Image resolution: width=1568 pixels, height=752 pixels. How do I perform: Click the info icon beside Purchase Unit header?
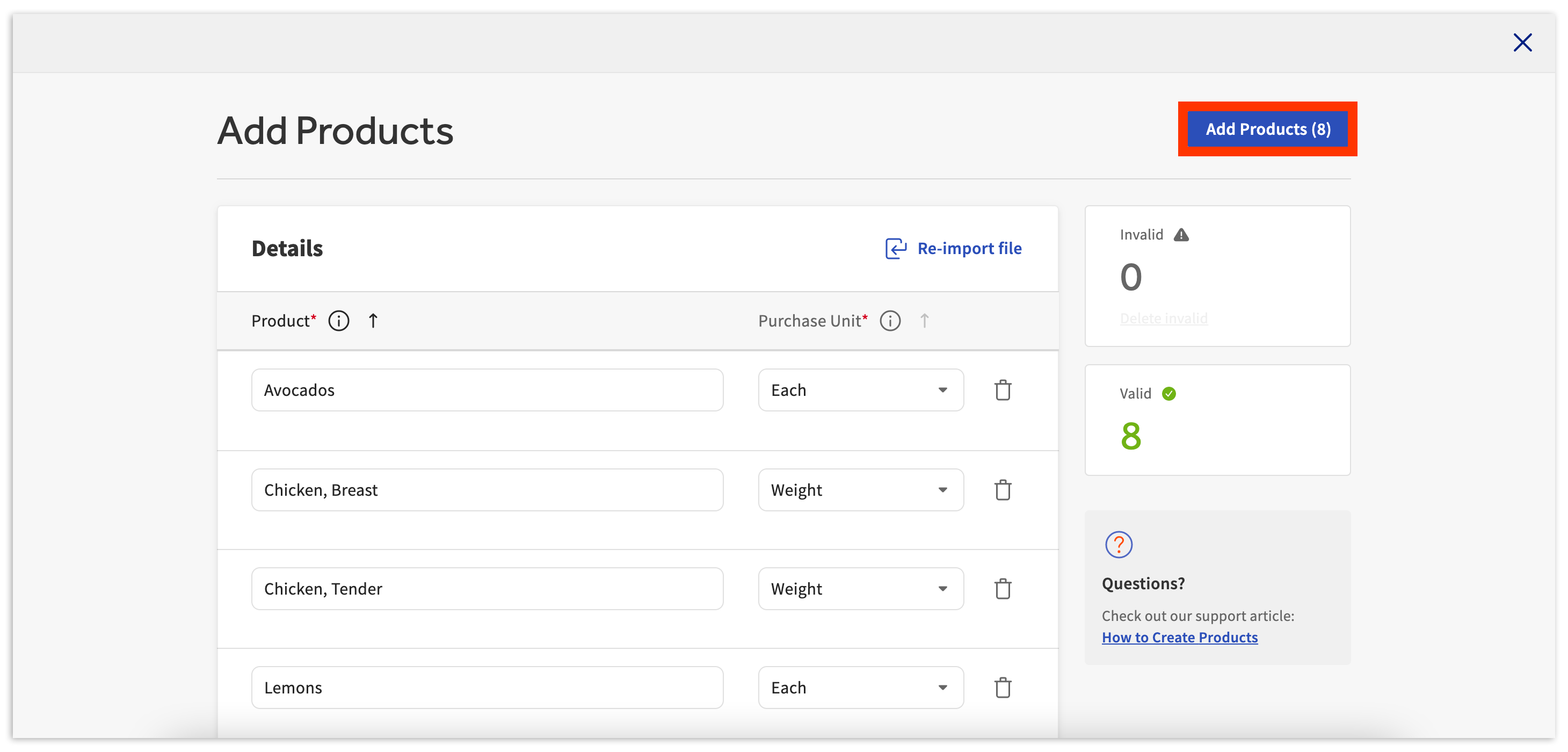coord(890,320)
